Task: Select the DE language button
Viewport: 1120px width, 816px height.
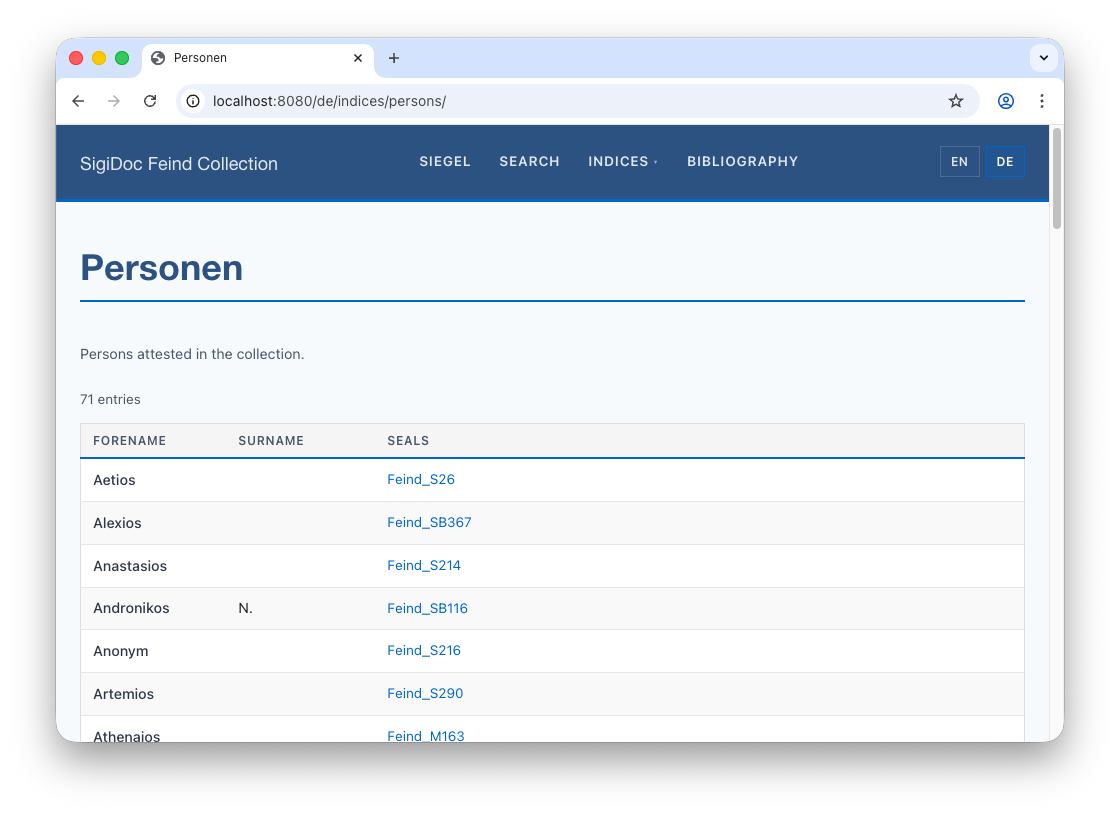Action: [1005, 162]
